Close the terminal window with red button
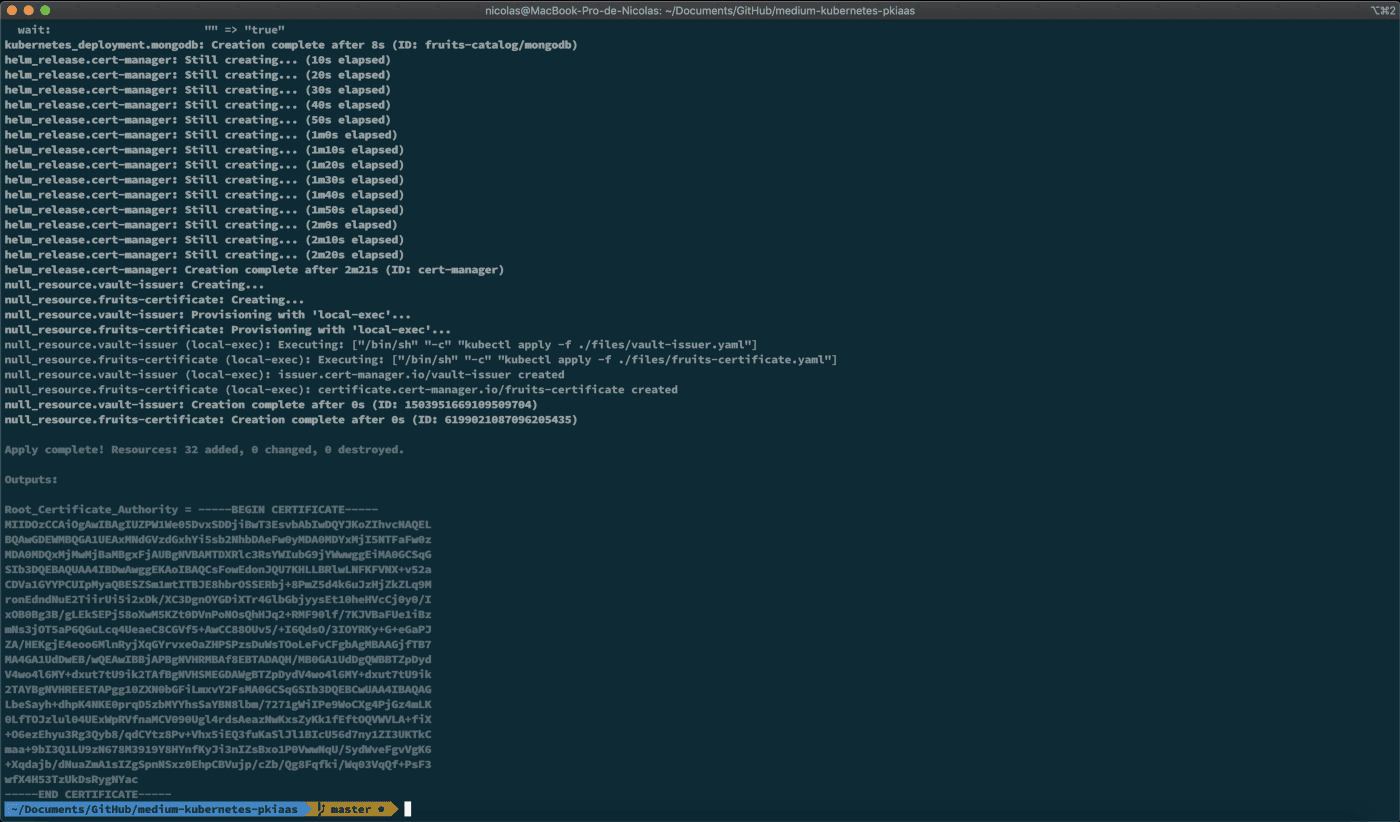 (10, 10)
